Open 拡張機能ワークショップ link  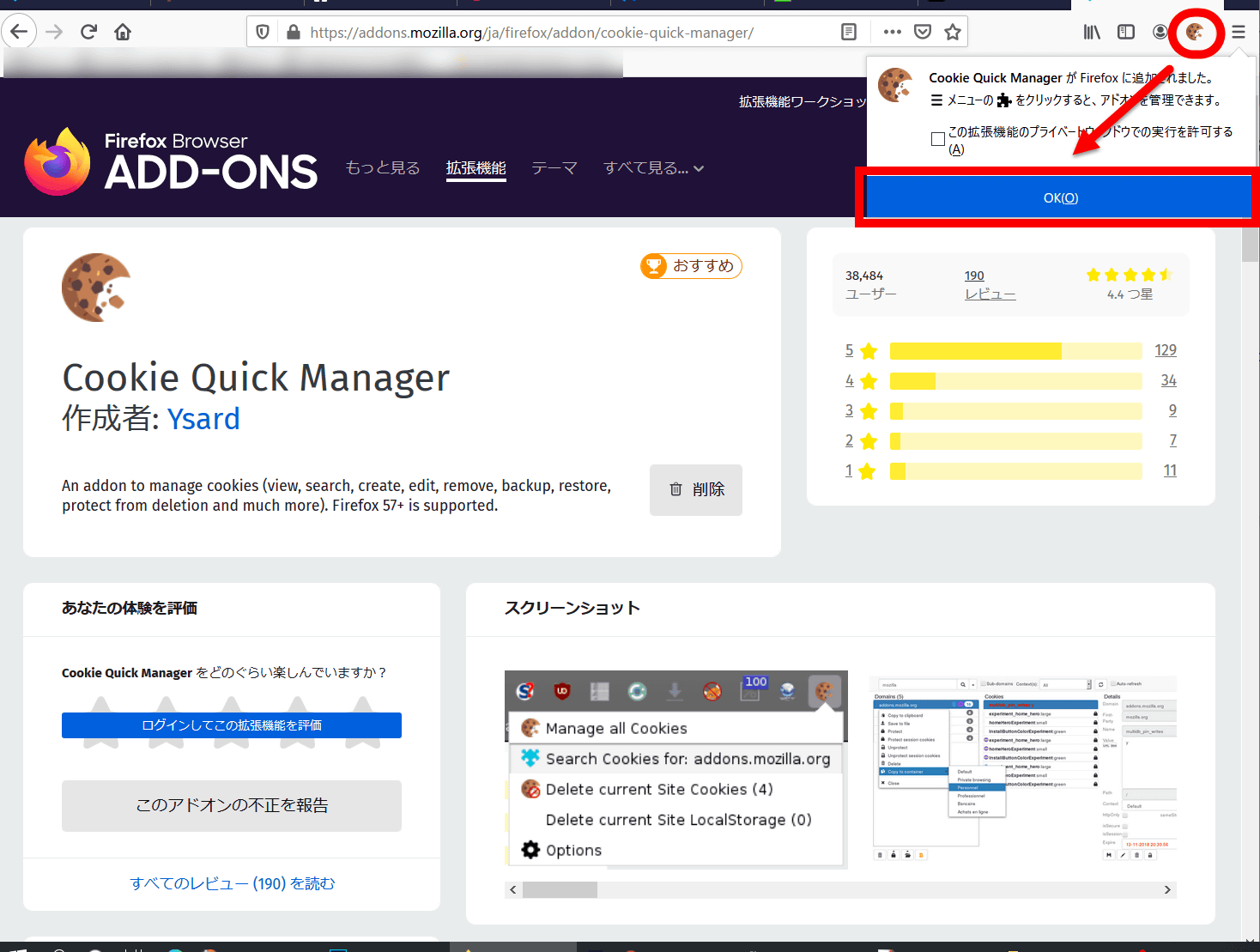point(803,101)
